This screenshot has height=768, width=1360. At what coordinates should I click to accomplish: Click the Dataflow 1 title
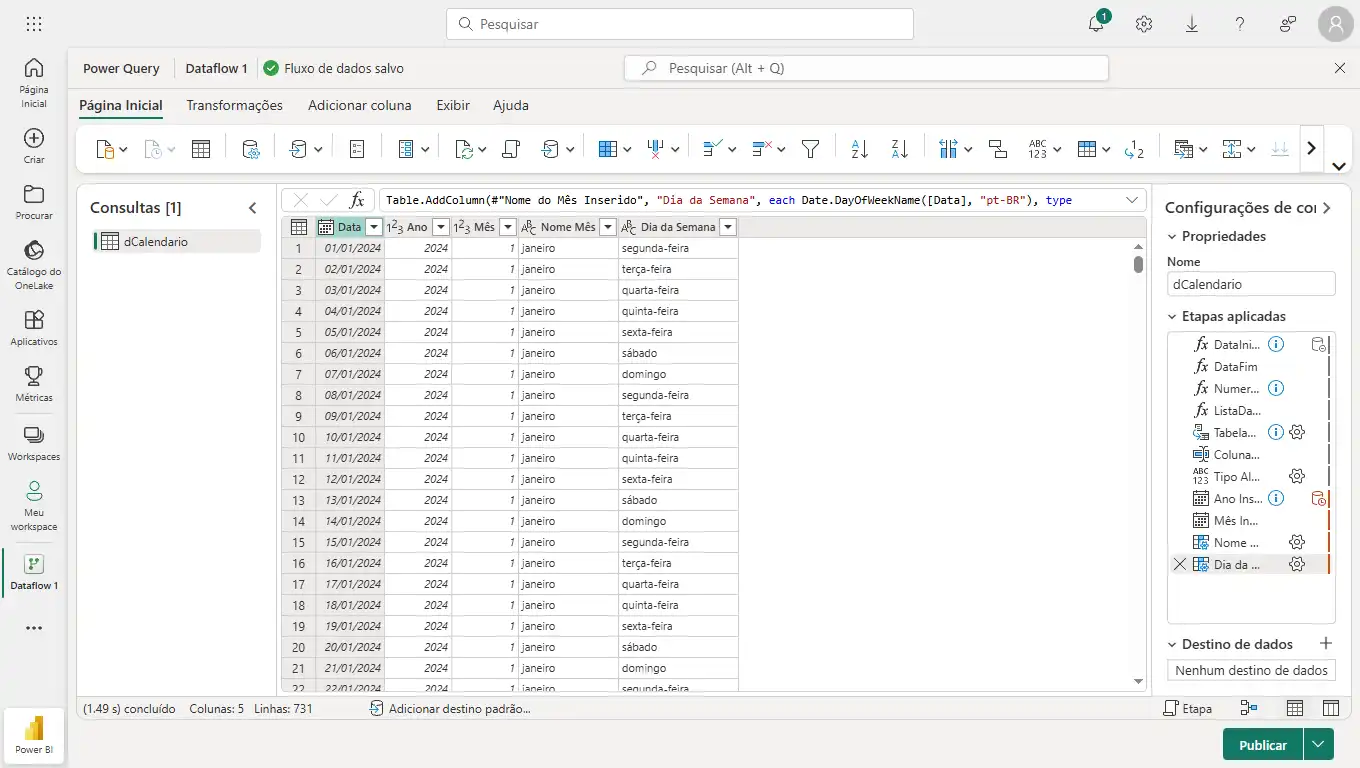216,68
